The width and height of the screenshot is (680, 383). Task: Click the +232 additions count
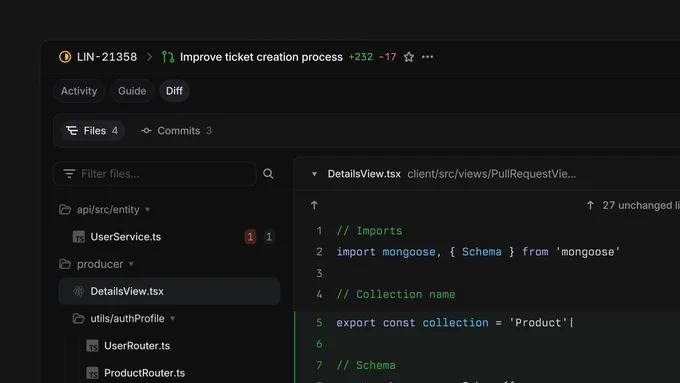click(x=361, y=57)
